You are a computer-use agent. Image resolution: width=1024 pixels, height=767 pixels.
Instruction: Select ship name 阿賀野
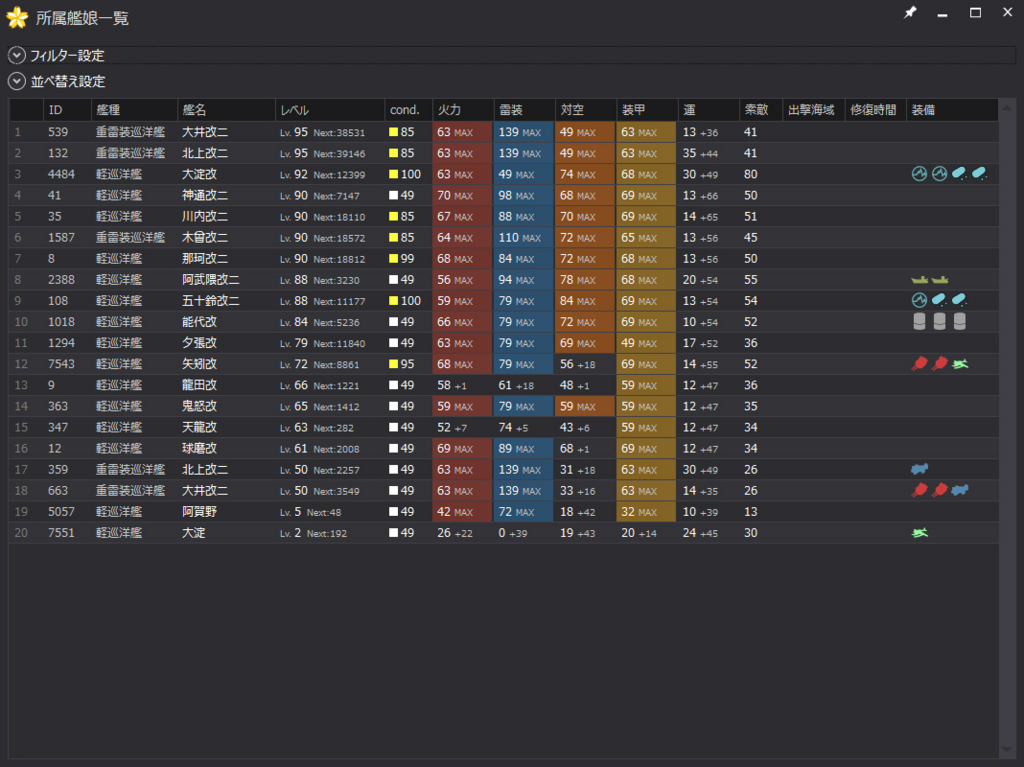coord(199,512)
